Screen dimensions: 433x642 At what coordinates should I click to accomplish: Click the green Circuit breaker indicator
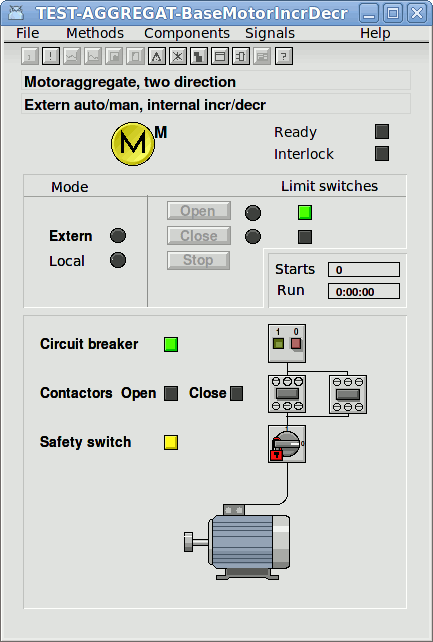coord(171,344)
